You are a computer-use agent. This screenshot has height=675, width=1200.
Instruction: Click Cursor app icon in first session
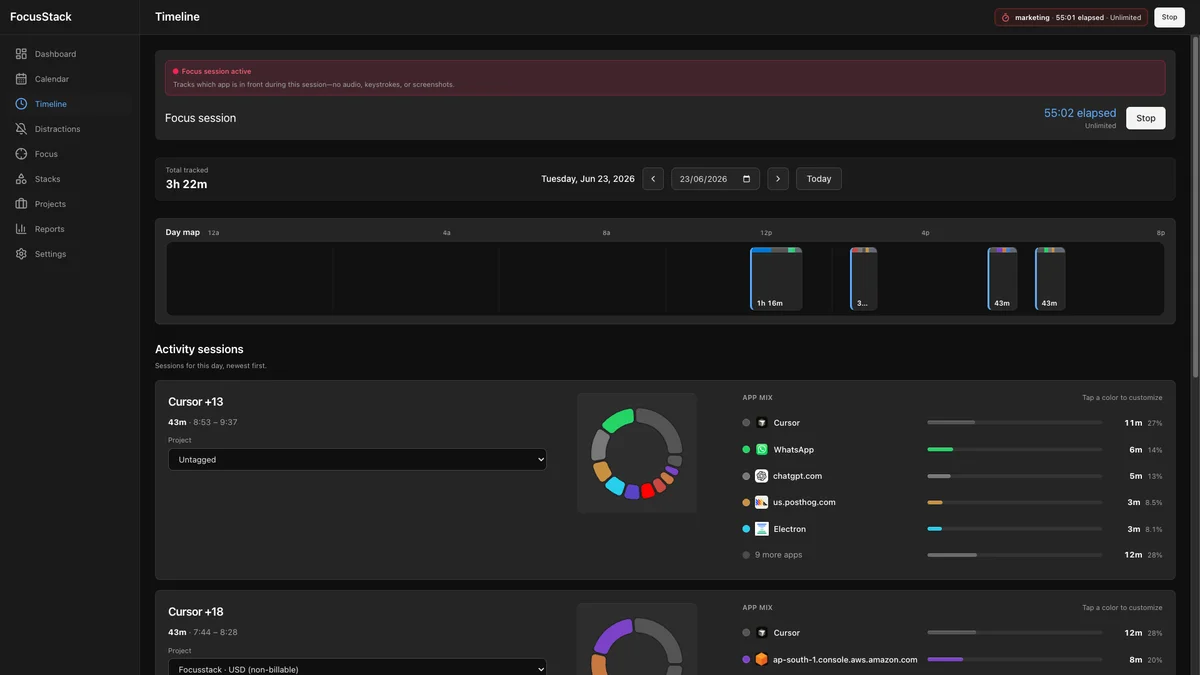coord(761,423)
